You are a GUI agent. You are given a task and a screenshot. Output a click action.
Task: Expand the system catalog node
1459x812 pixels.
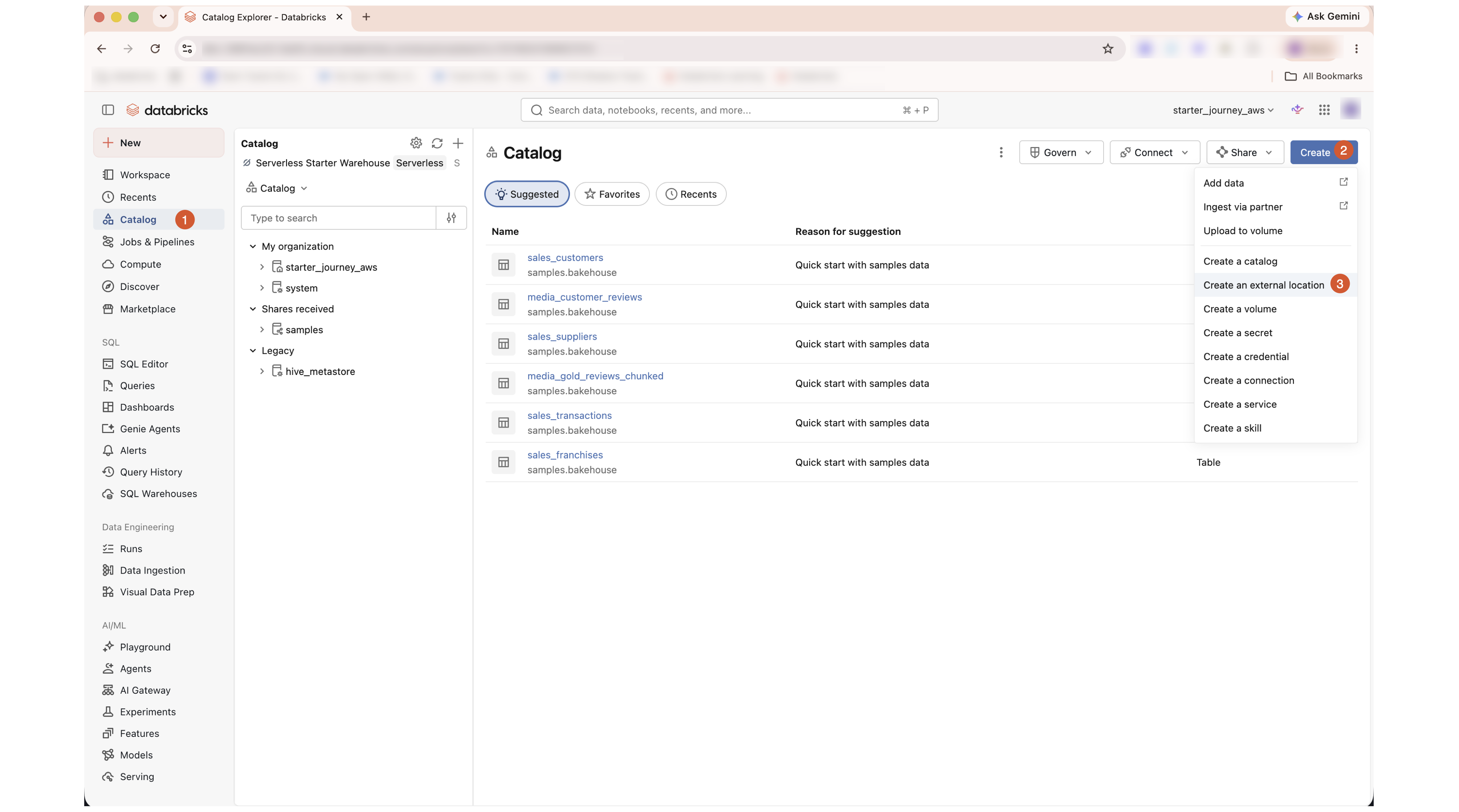click(262, 288)
